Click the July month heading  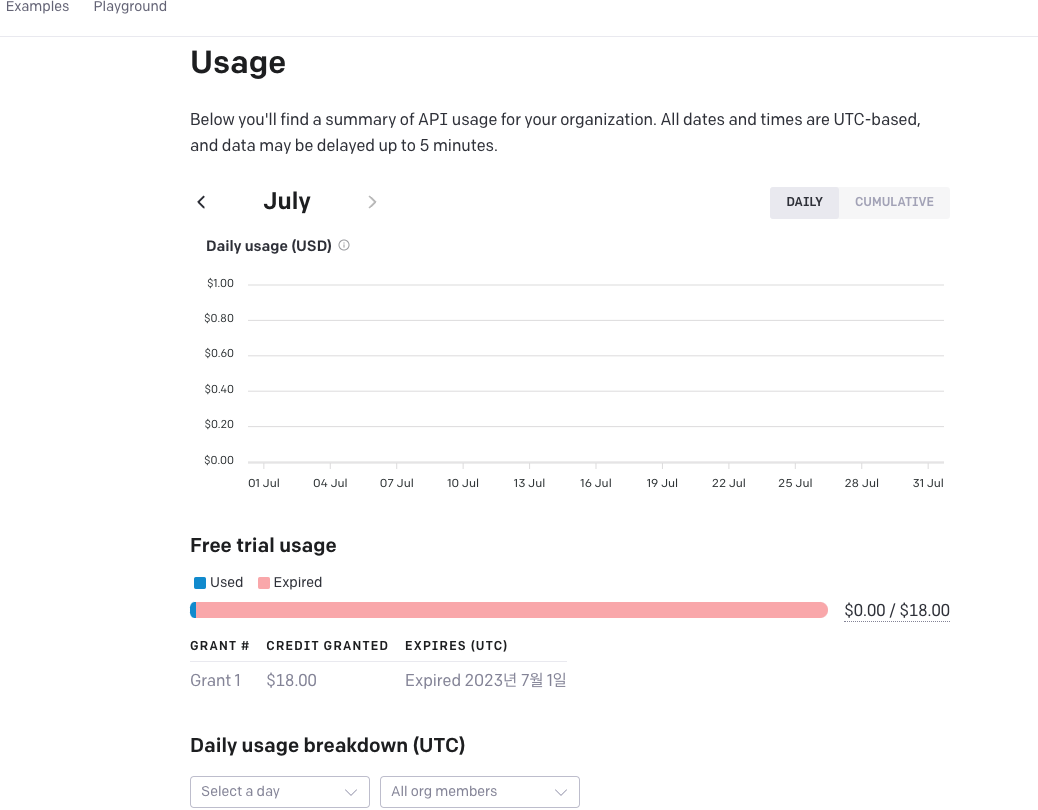287,201
